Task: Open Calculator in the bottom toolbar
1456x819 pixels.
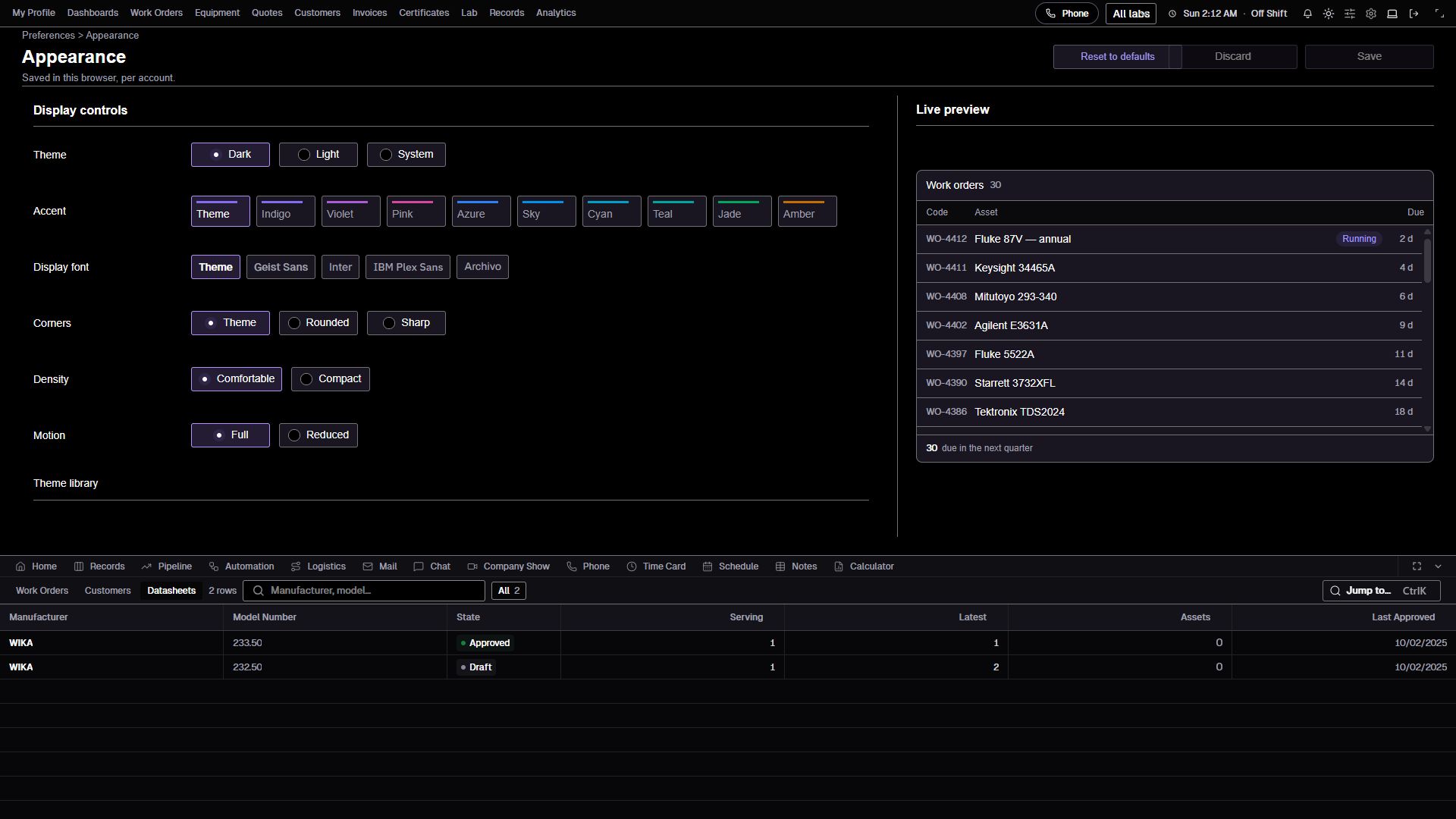Action: click(864, 566)
